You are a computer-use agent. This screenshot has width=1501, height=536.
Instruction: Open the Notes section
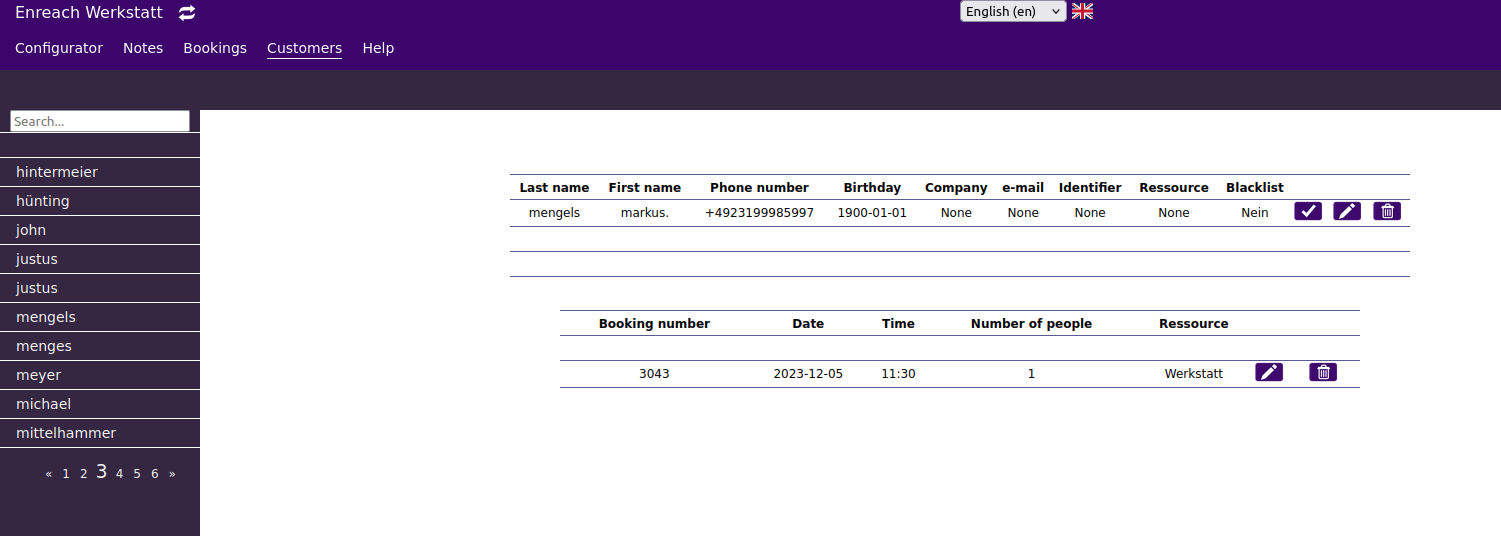pos(143,48)
